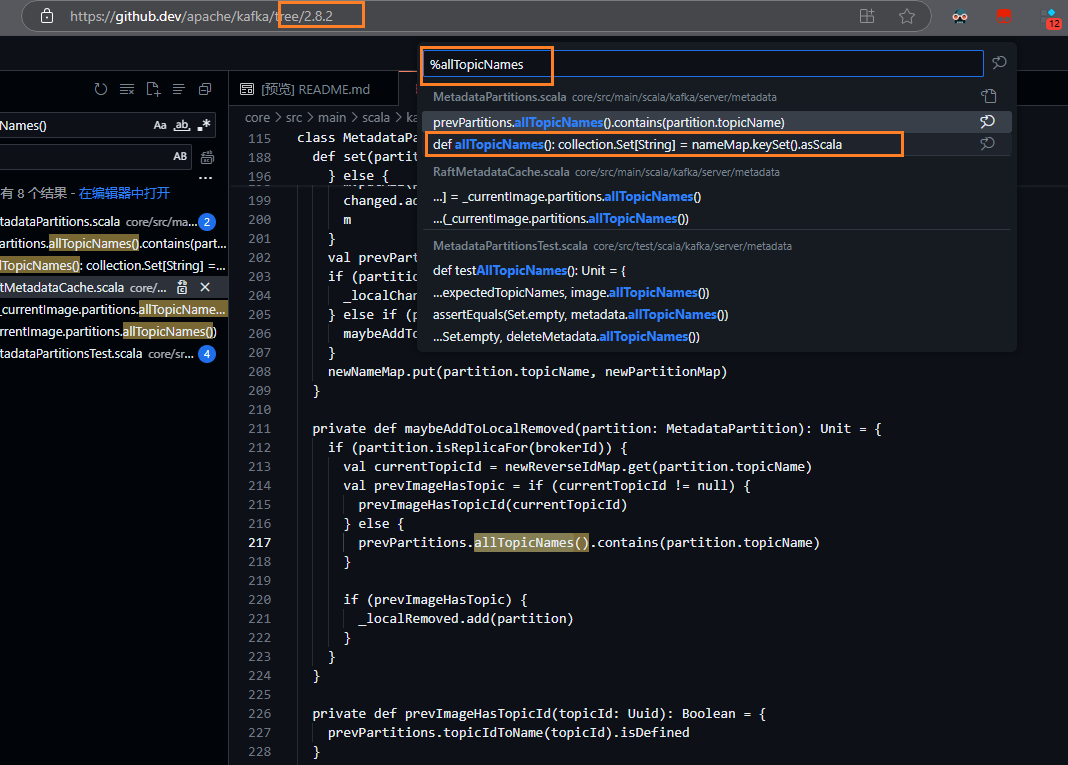Open sidebar result 'rrentImage.partitions.allTopicNames())'
The height and width of the screenshot is (765, 1068).
(114, 332)
